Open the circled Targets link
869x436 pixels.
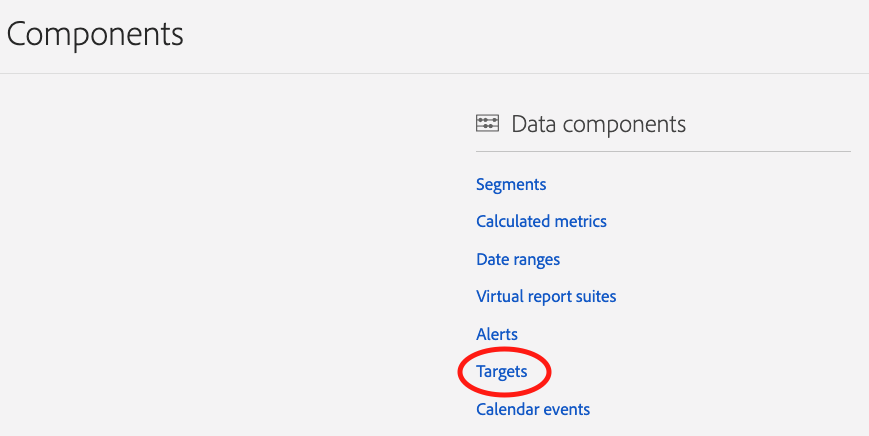click(502, 372)
